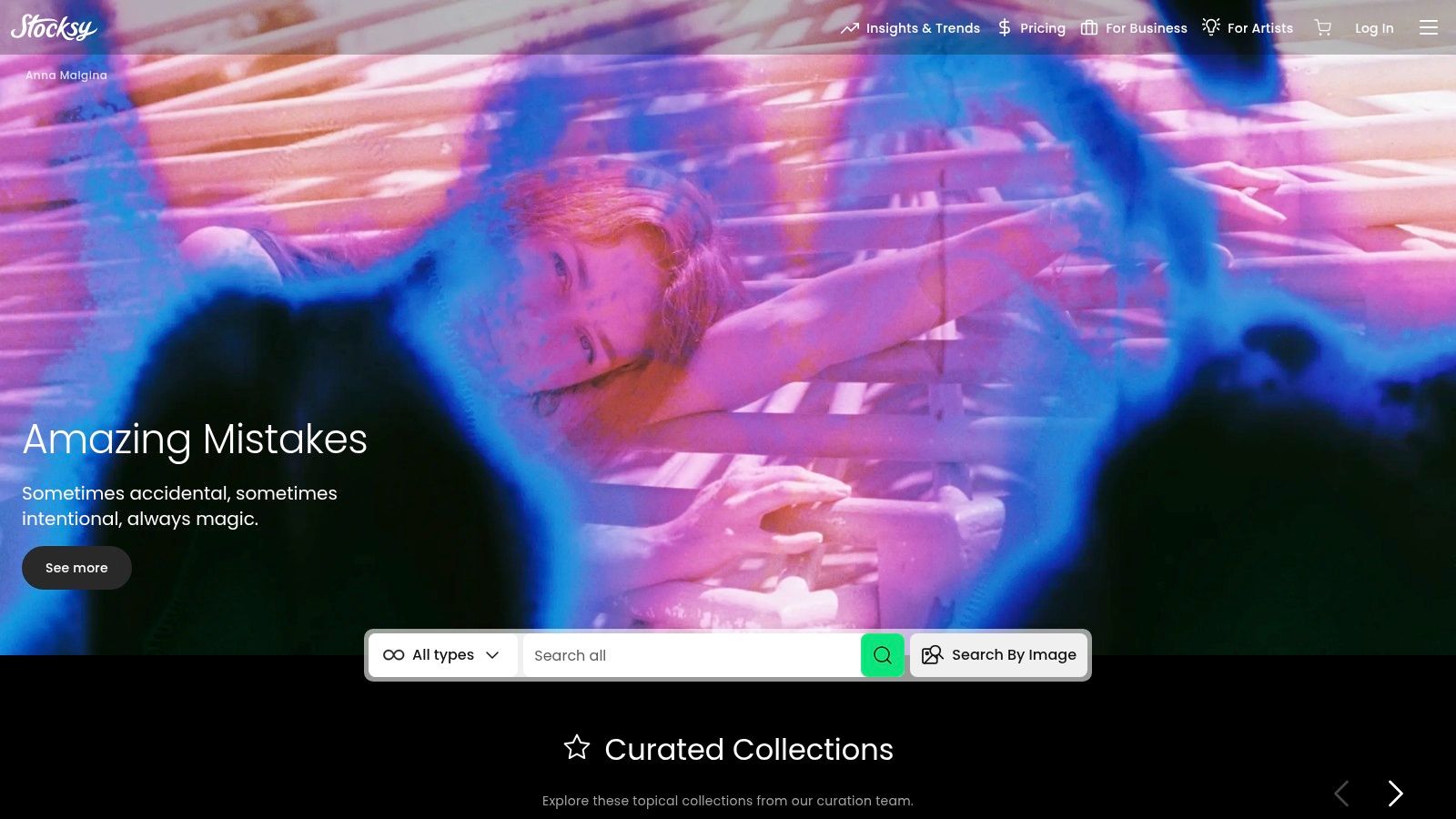Click the Stocksy logo
Viewport: 1456px width, 819px height.
coord(54,27)
